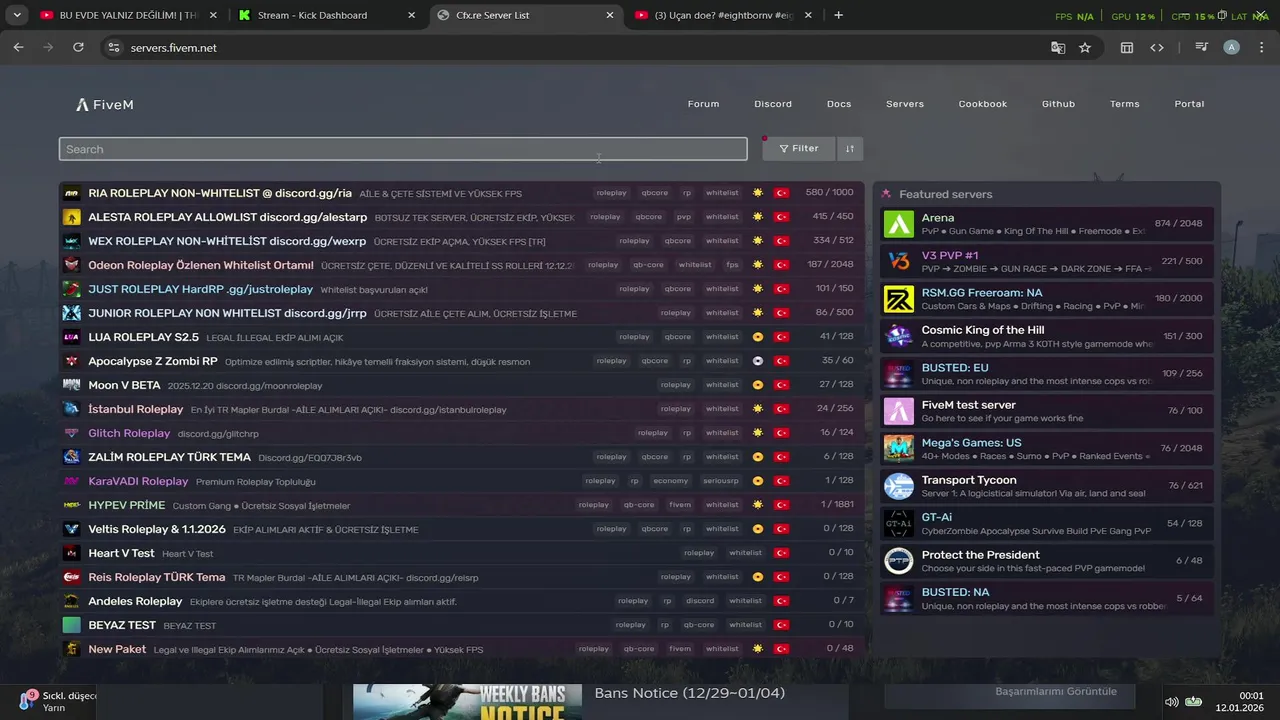Open Mega's Games: US featured server

(1047, 449)
